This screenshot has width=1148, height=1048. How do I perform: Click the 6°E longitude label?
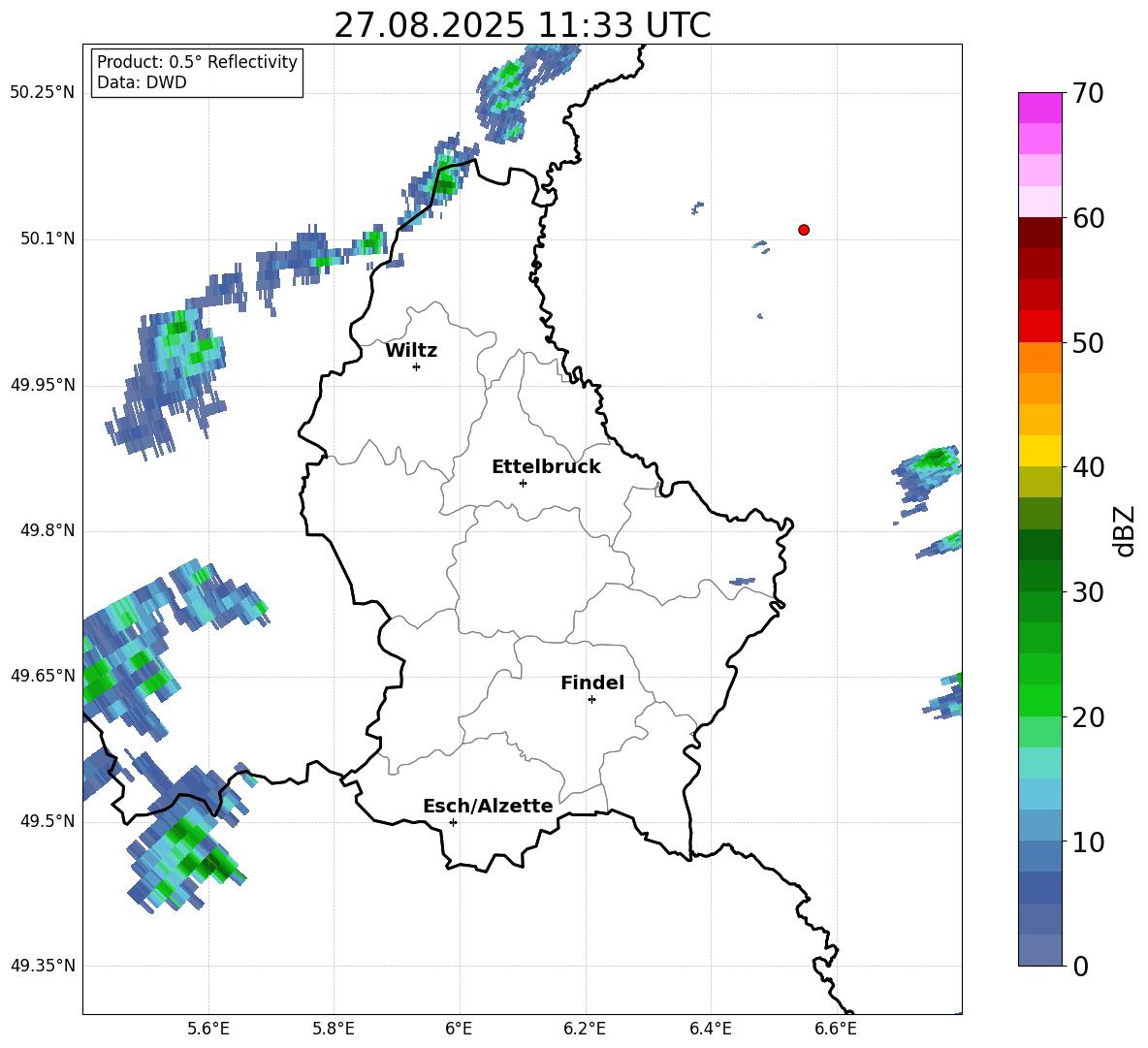click(459, 1029)
